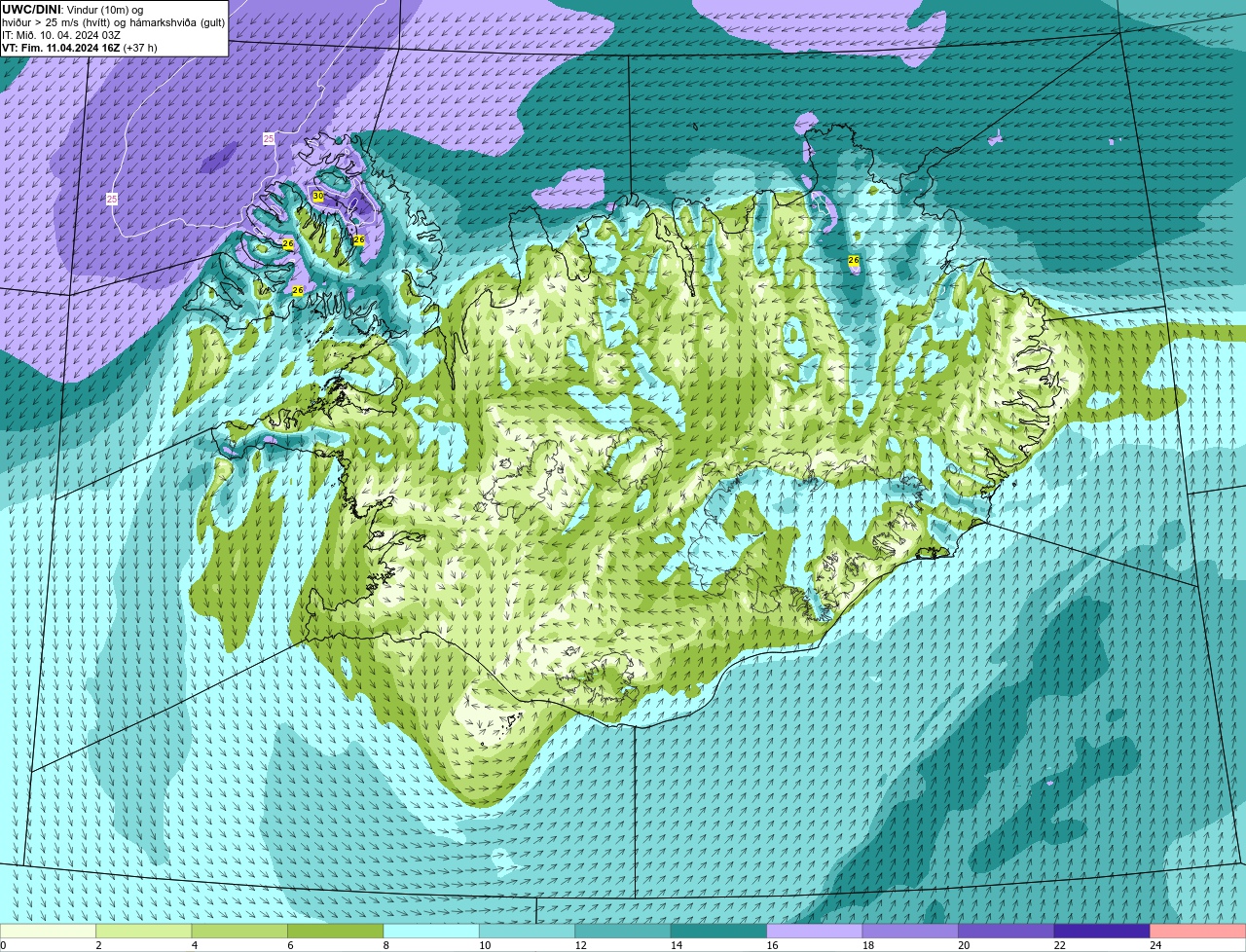Click the yellow max gust marker labeled 30
1246x952 pixels.
click(x=318, y=196)
